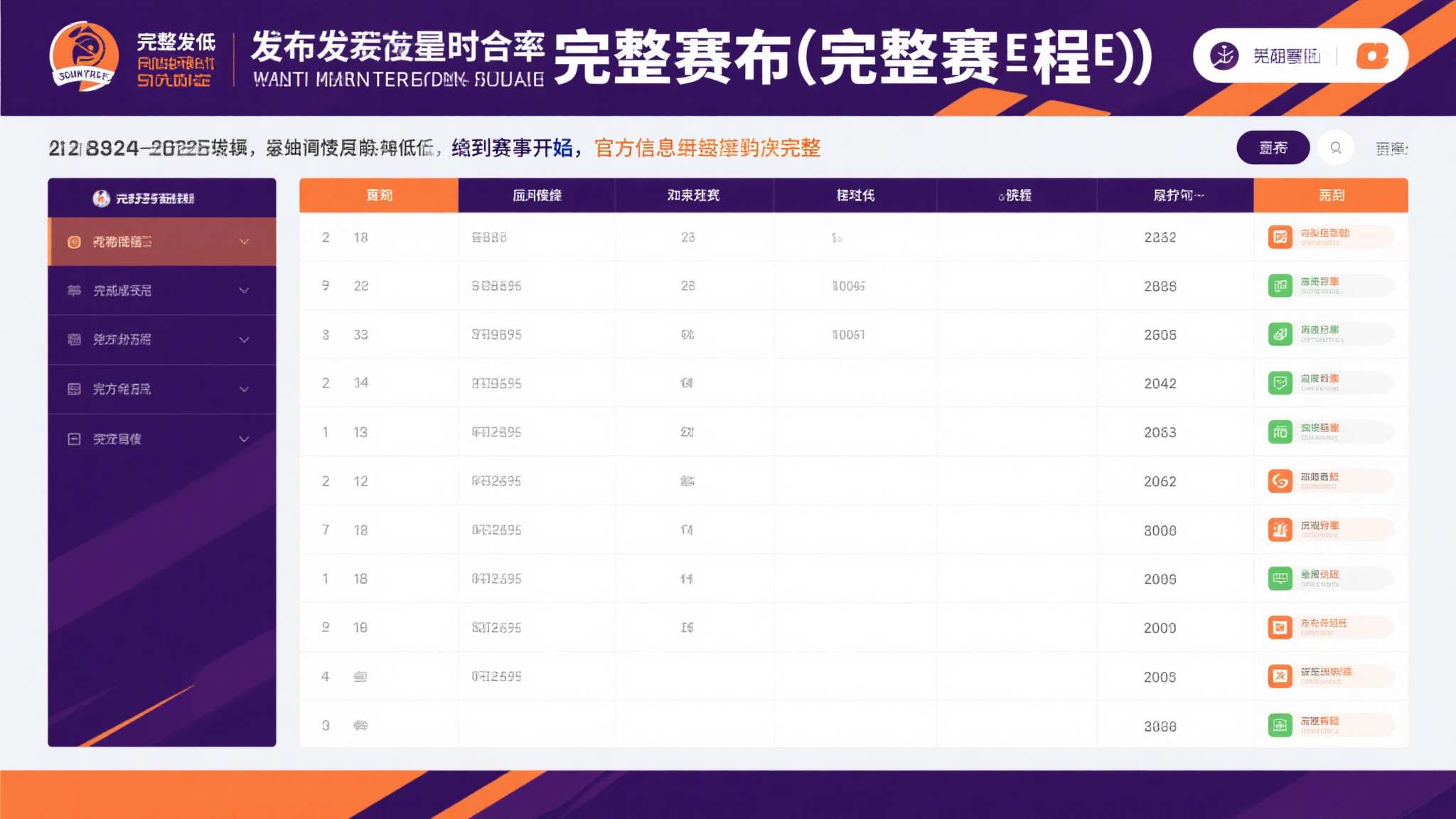This screenshot has height=819, width=1456.
Task: Select the orange first column header tab
Action: (379, 195)
